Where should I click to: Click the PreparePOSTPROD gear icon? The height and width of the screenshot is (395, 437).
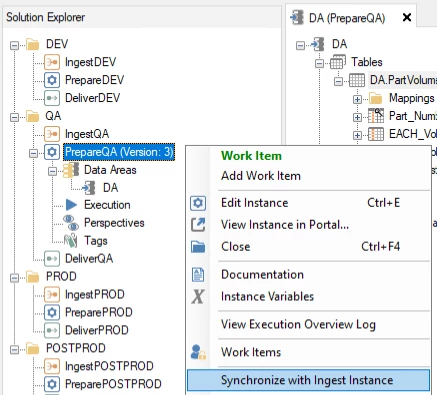(x=52, y=384)
